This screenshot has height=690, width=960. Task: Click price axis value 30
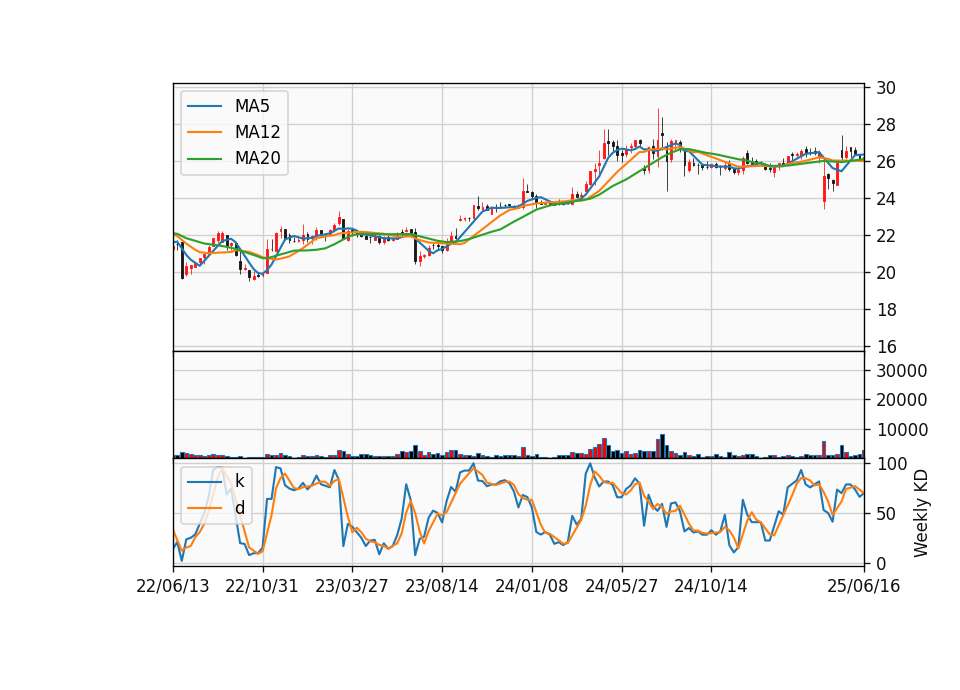coord(885,88)
